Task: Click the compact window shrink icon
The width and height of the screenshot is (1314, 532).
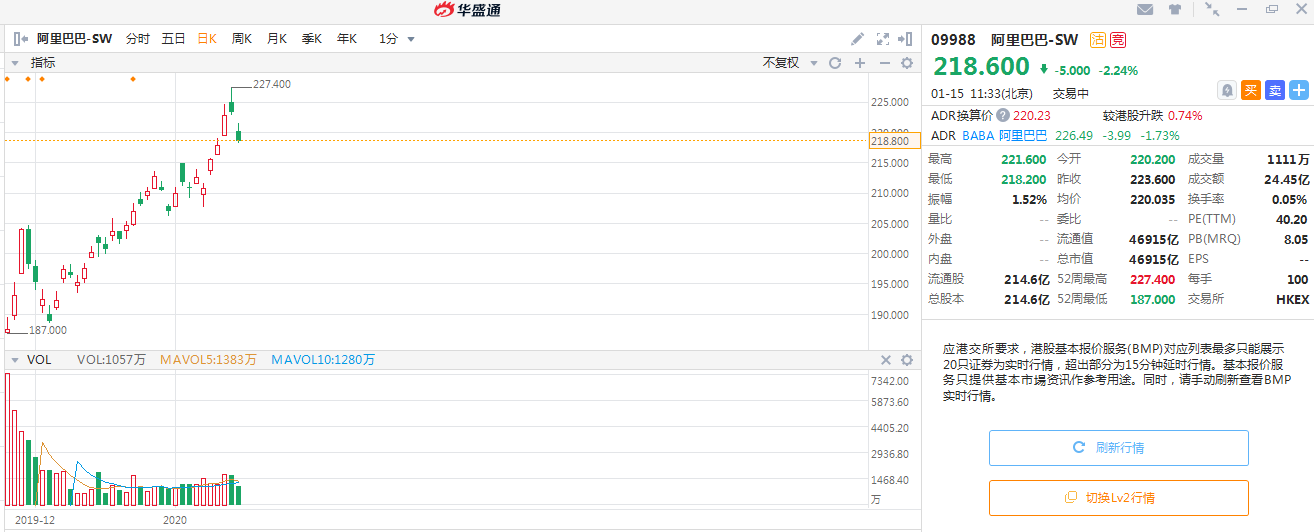Action: (1213, 9)
